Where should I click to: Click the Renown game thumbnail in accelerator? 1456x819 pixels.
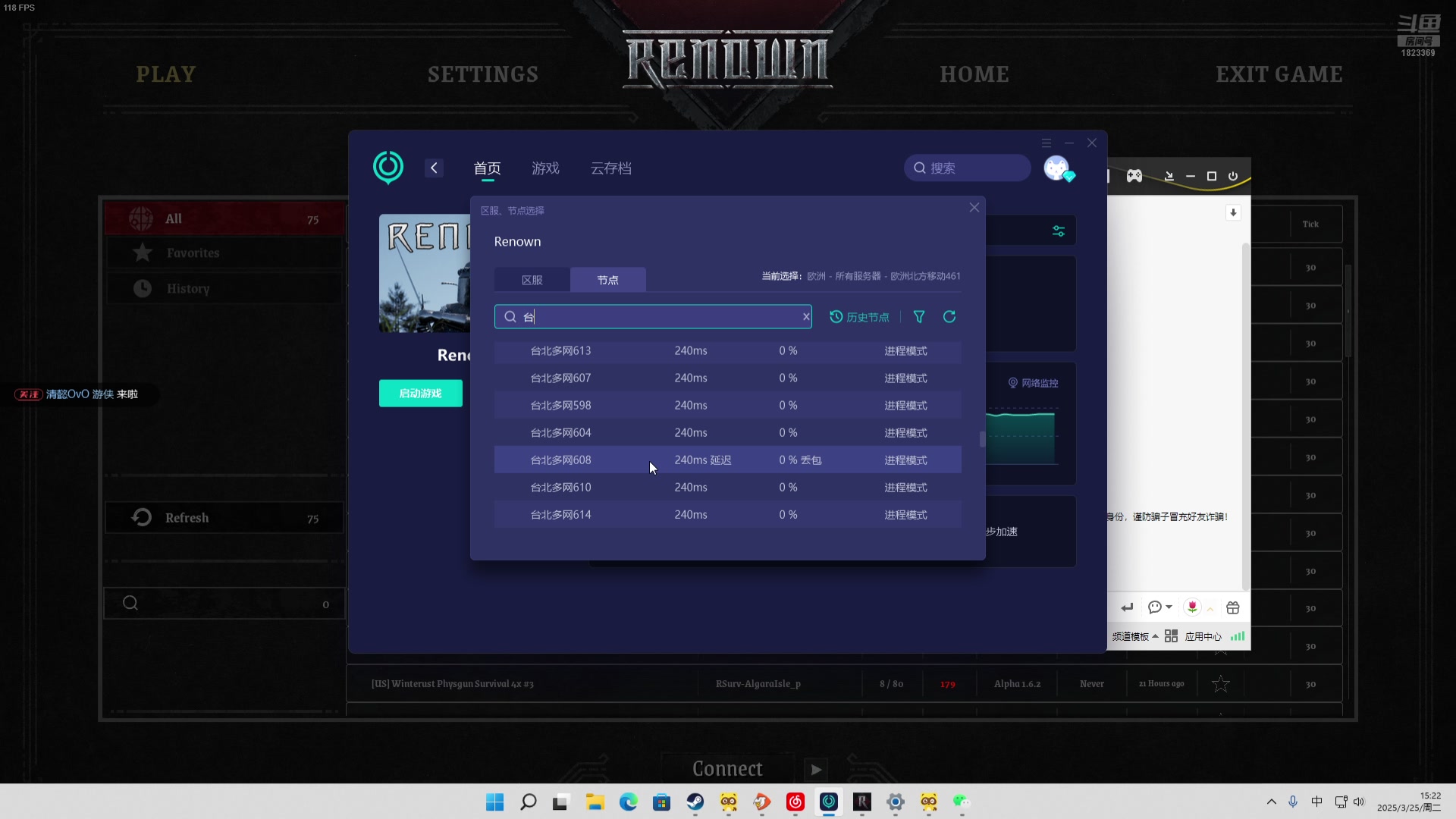tap(425, 273)
